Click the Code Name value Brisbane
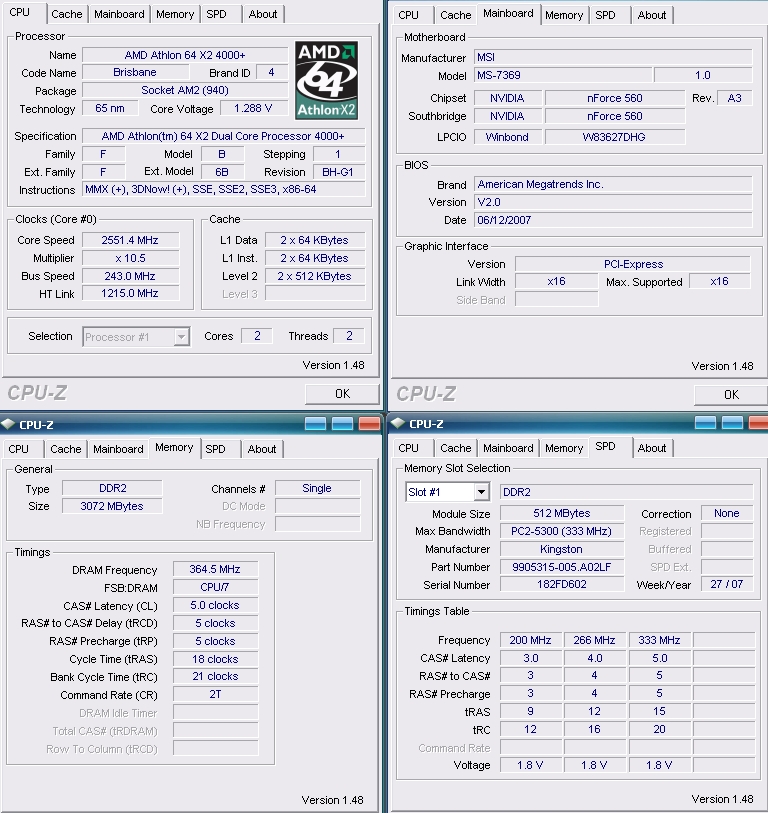This screenshot has width=768, height=813. (135, 73)
